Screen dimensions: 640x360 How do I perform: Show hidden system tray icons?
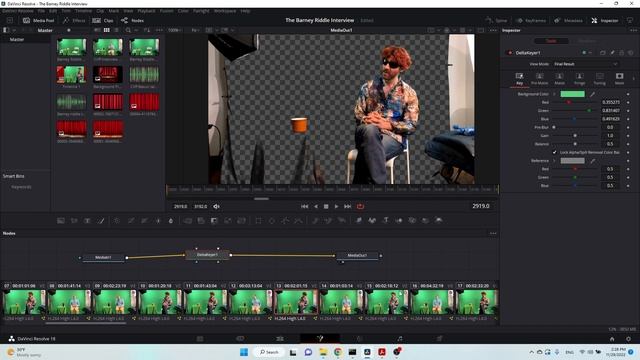click(x=531, y=352)
